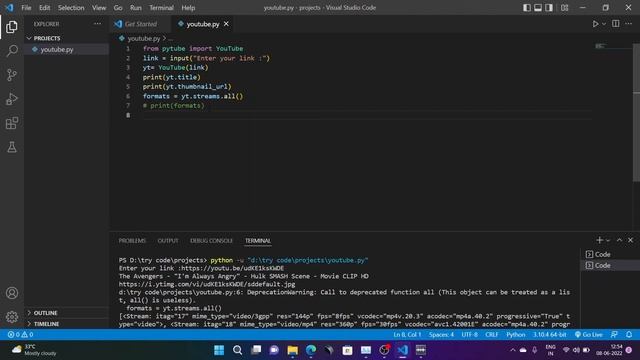Open the Explorer view in activity bar

click(12, 27)
